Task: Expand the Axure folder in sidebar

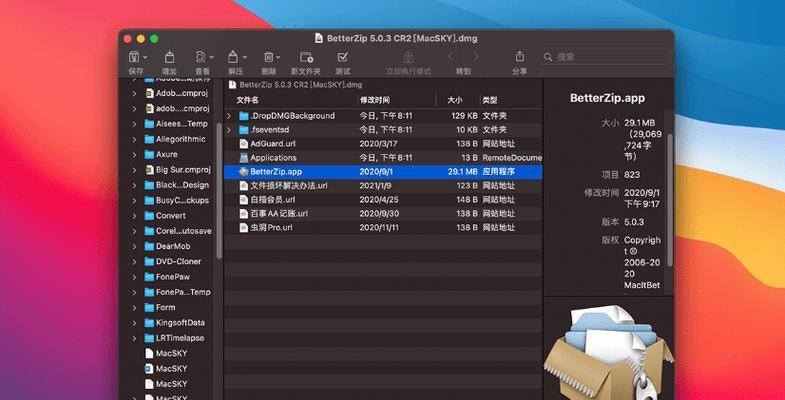Action: click(x=134, y=154)
